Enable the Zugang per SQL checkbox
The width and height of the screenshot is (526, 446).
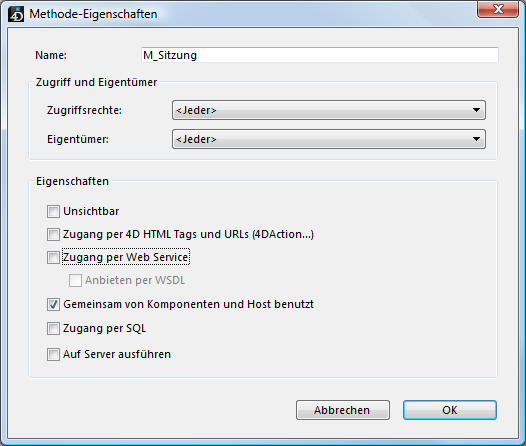(x=53, y=328)
